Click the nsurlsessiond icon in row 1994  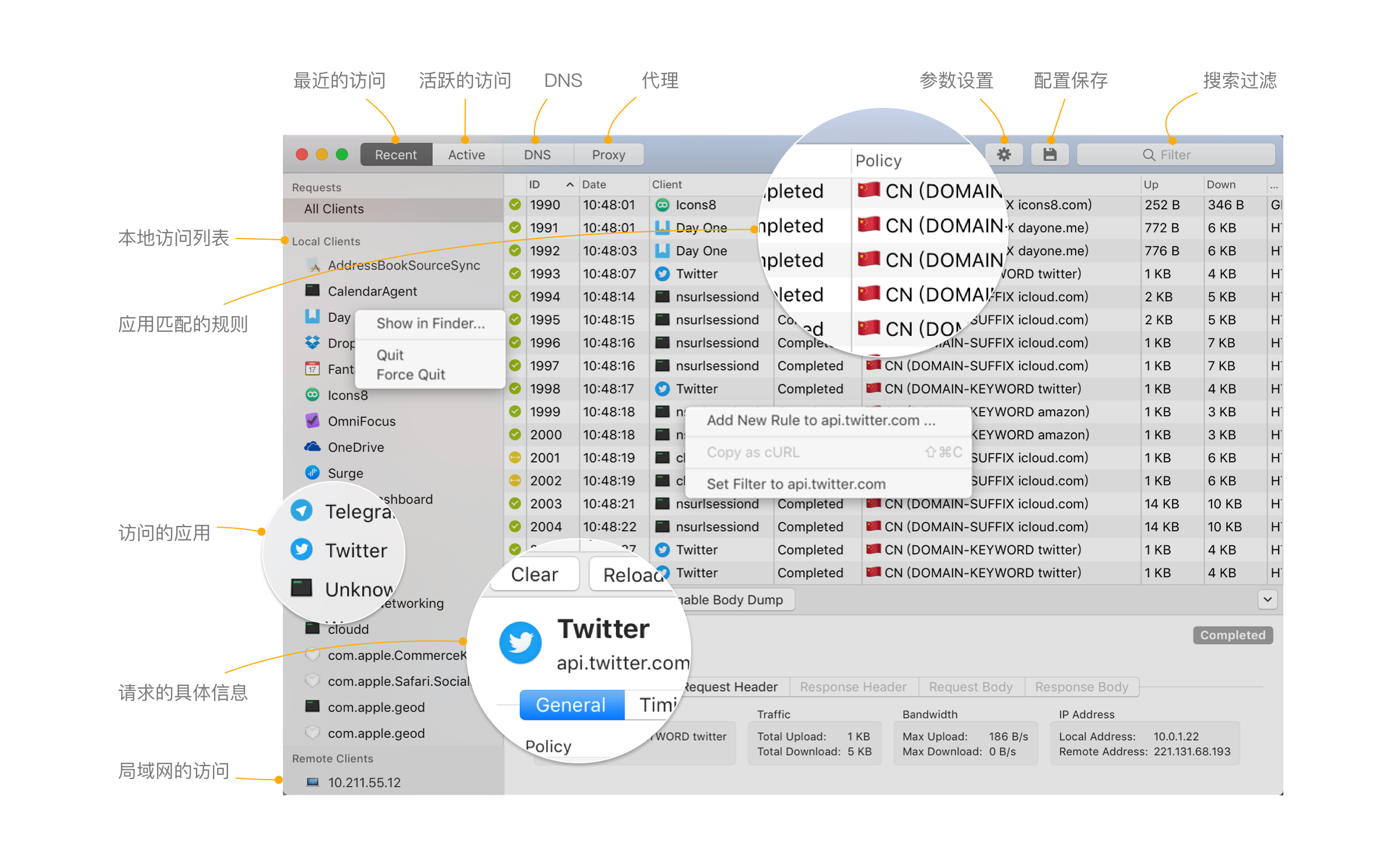(x=662, y=296)
